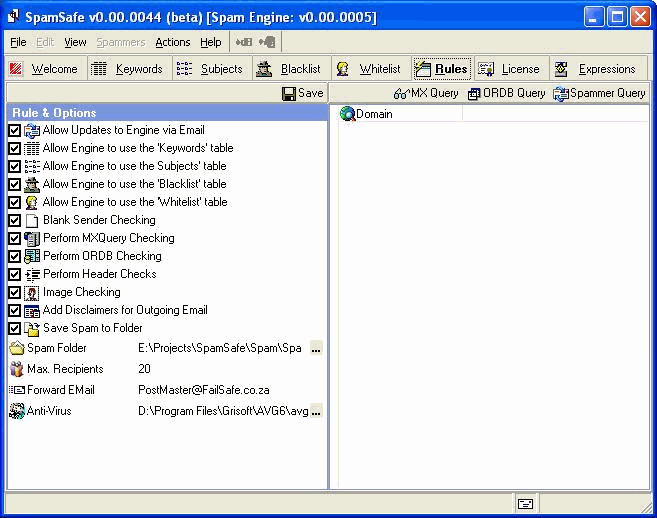Run an ORDB Query

point(506,93)
